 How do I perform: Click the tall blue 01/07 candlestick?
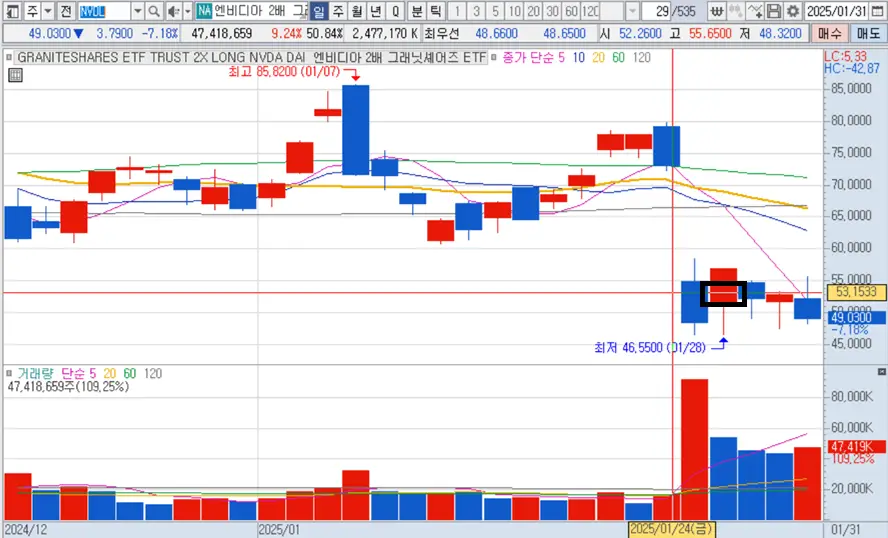pos(356,130)
